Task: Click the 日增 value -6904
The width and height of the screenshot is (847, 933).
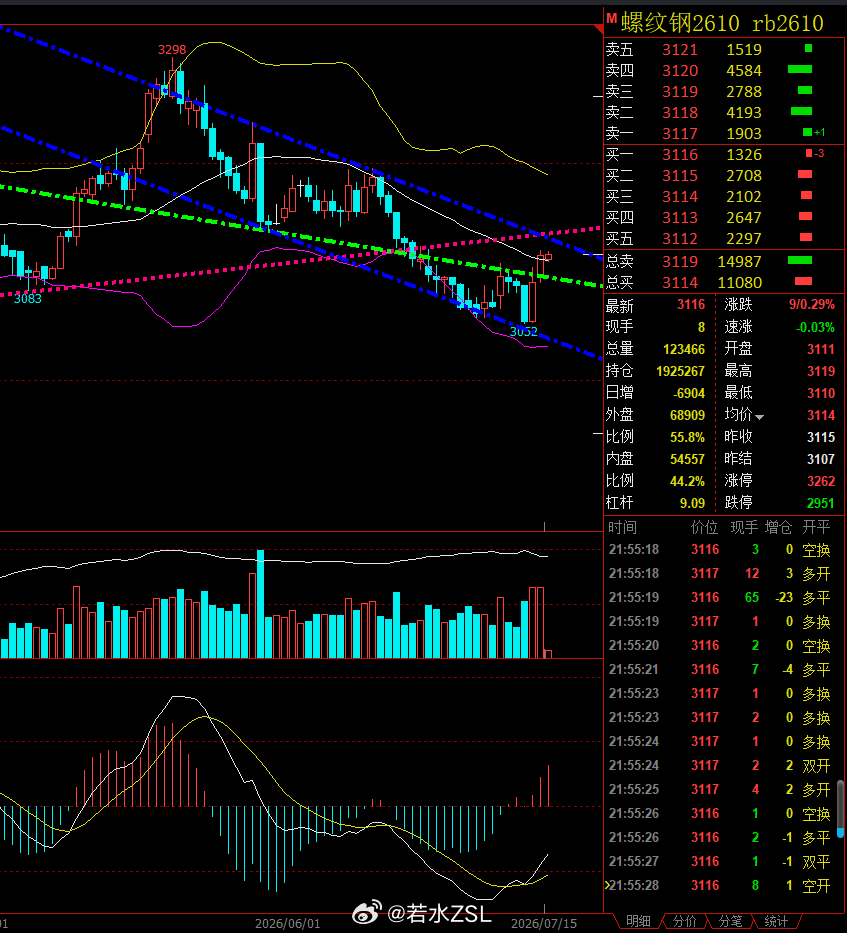Action: click(x=689, y=393)
